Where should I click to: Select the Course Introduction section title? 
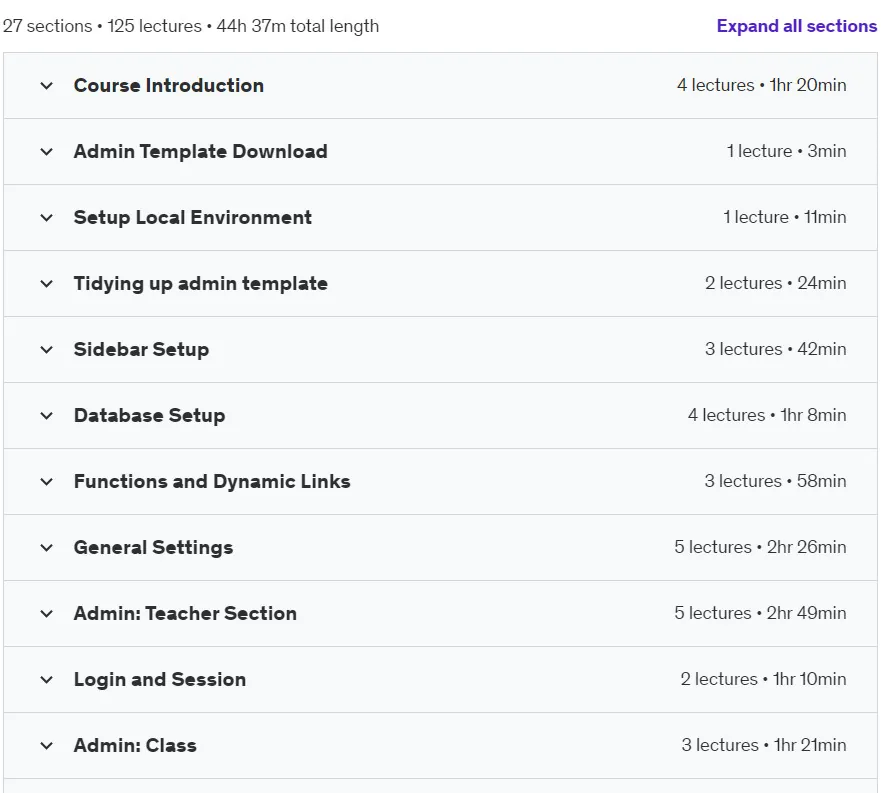[x=169, y=85]
